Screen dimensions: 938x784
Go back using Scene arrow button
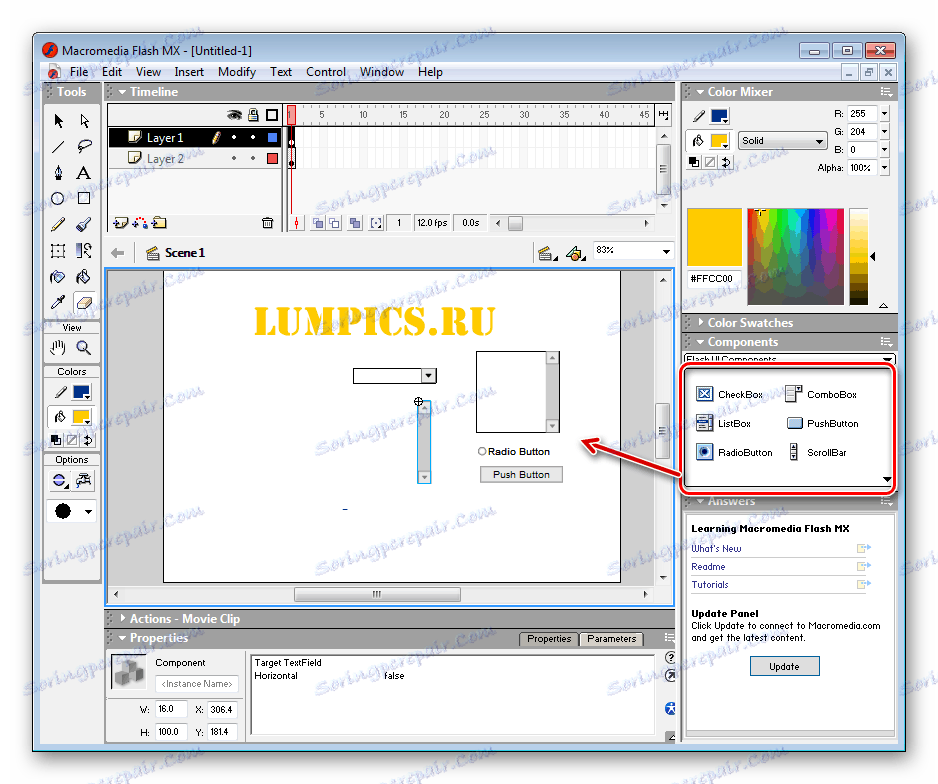click(x=118, y=253)
